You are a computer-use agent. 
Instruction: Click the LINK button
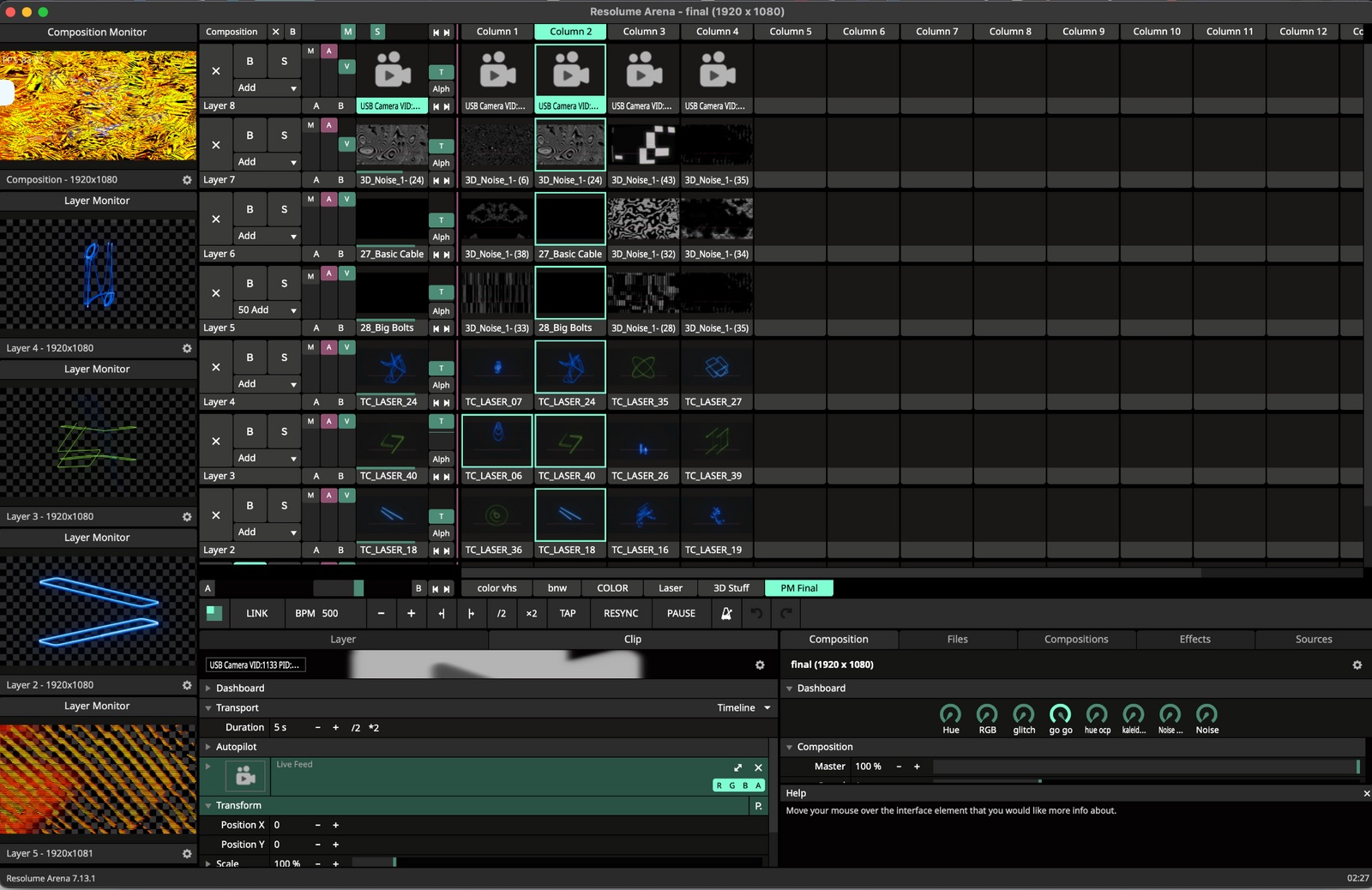(257, 613)
